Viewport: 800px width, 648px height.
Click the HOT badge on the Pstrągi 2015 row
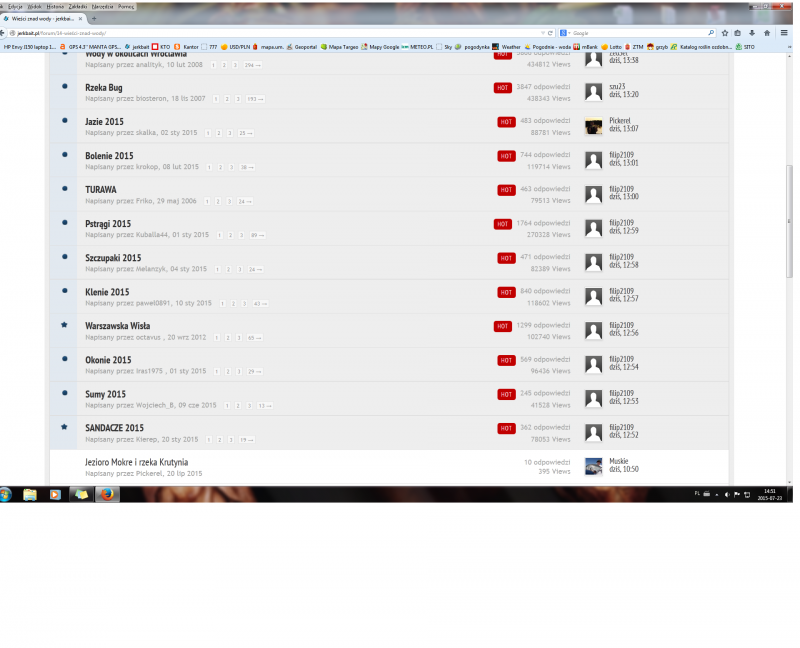click(503, 224)
